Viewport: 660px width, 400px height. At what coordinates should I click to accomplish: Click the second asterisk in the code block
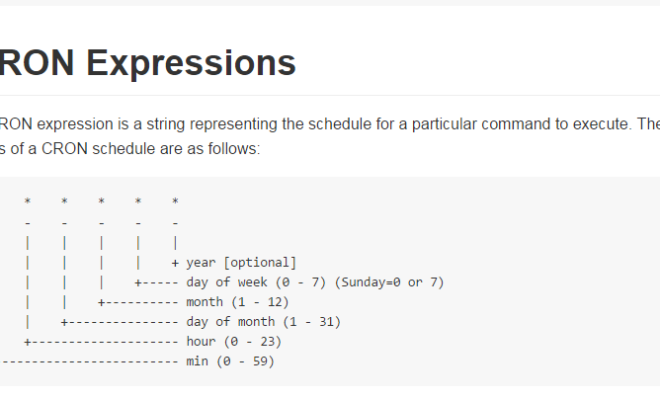(64, 201)
